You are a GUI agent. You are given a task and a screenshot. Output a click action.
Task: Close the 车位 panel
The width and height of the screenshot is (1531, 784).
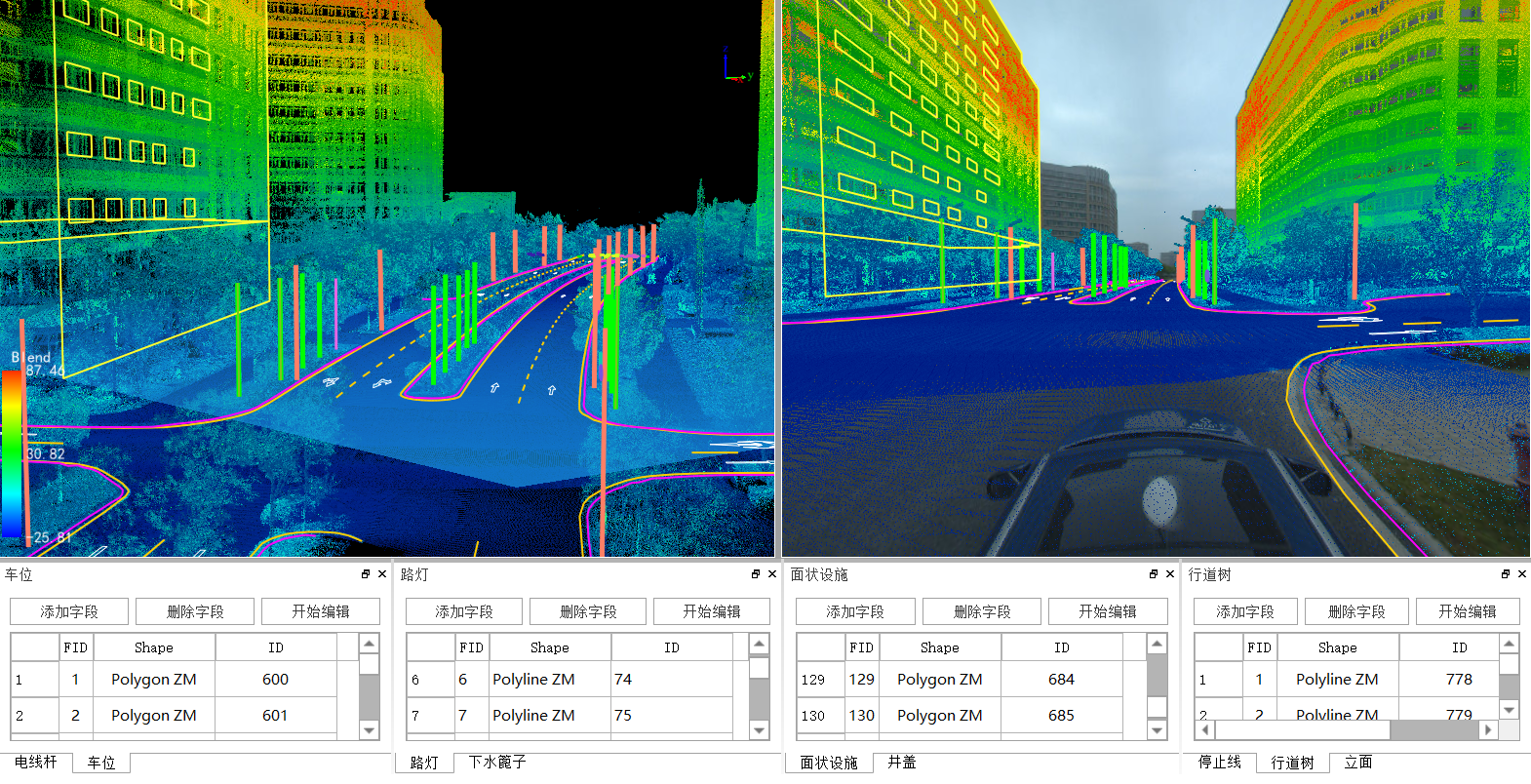tap(382, 574)
